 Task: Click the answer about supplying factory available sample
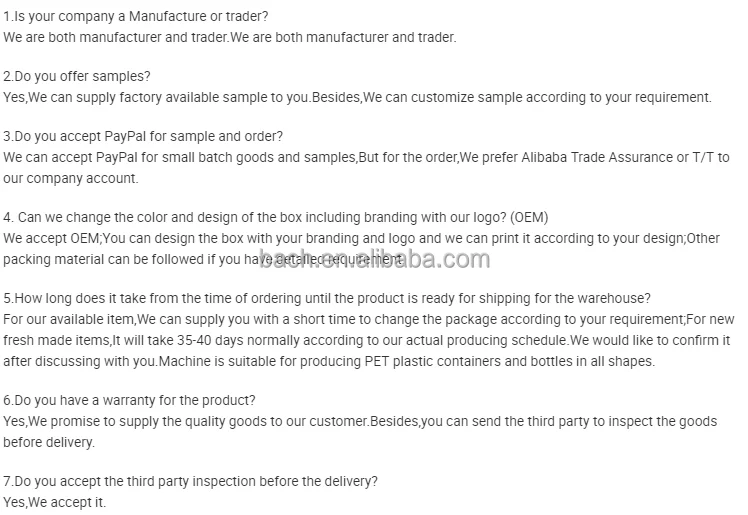(x=357, y=97)
